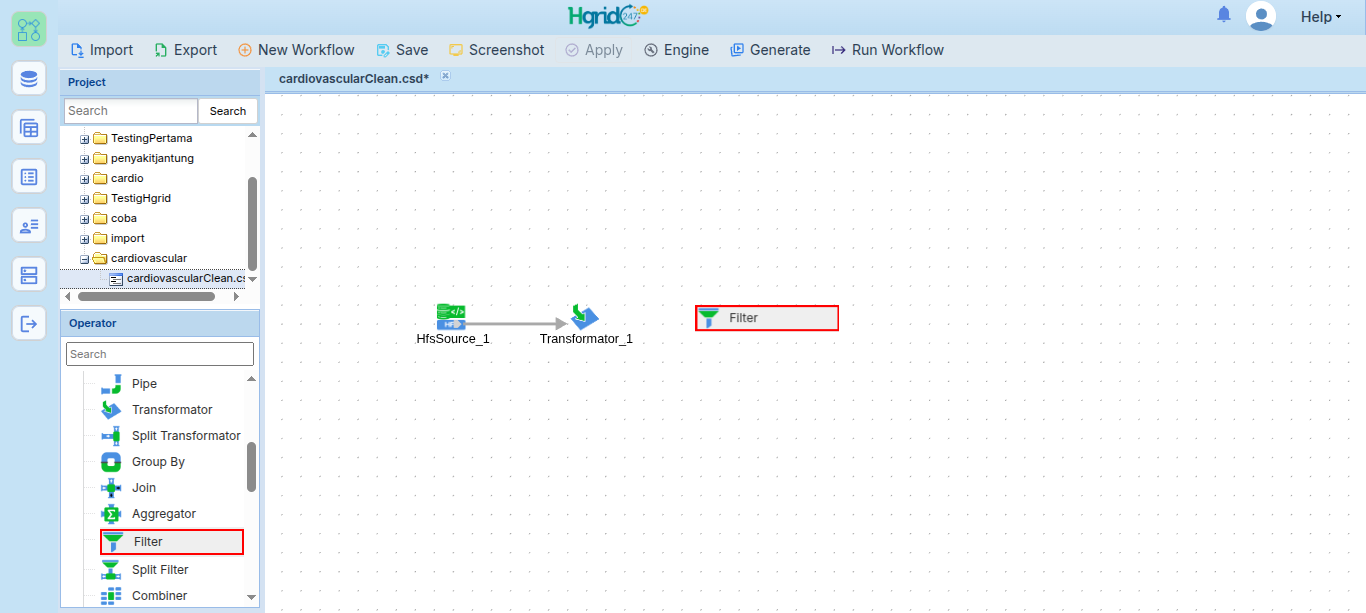Click the Project Search button

point(228,111)
